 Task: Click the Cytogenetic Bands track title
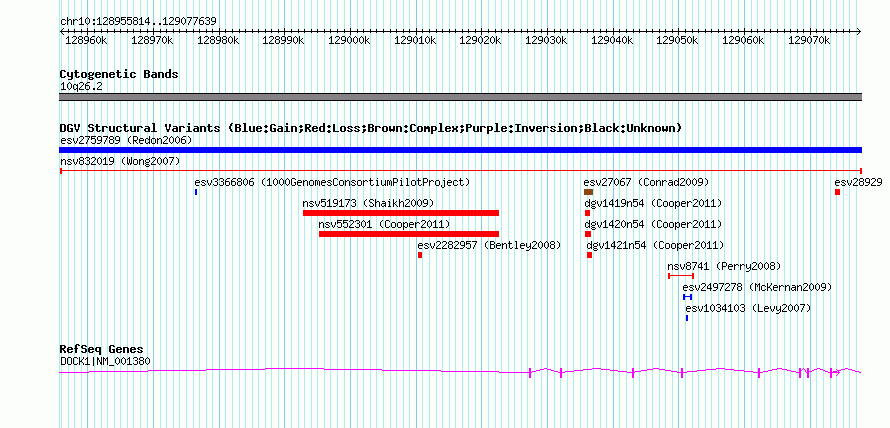[x=119, y=74]
